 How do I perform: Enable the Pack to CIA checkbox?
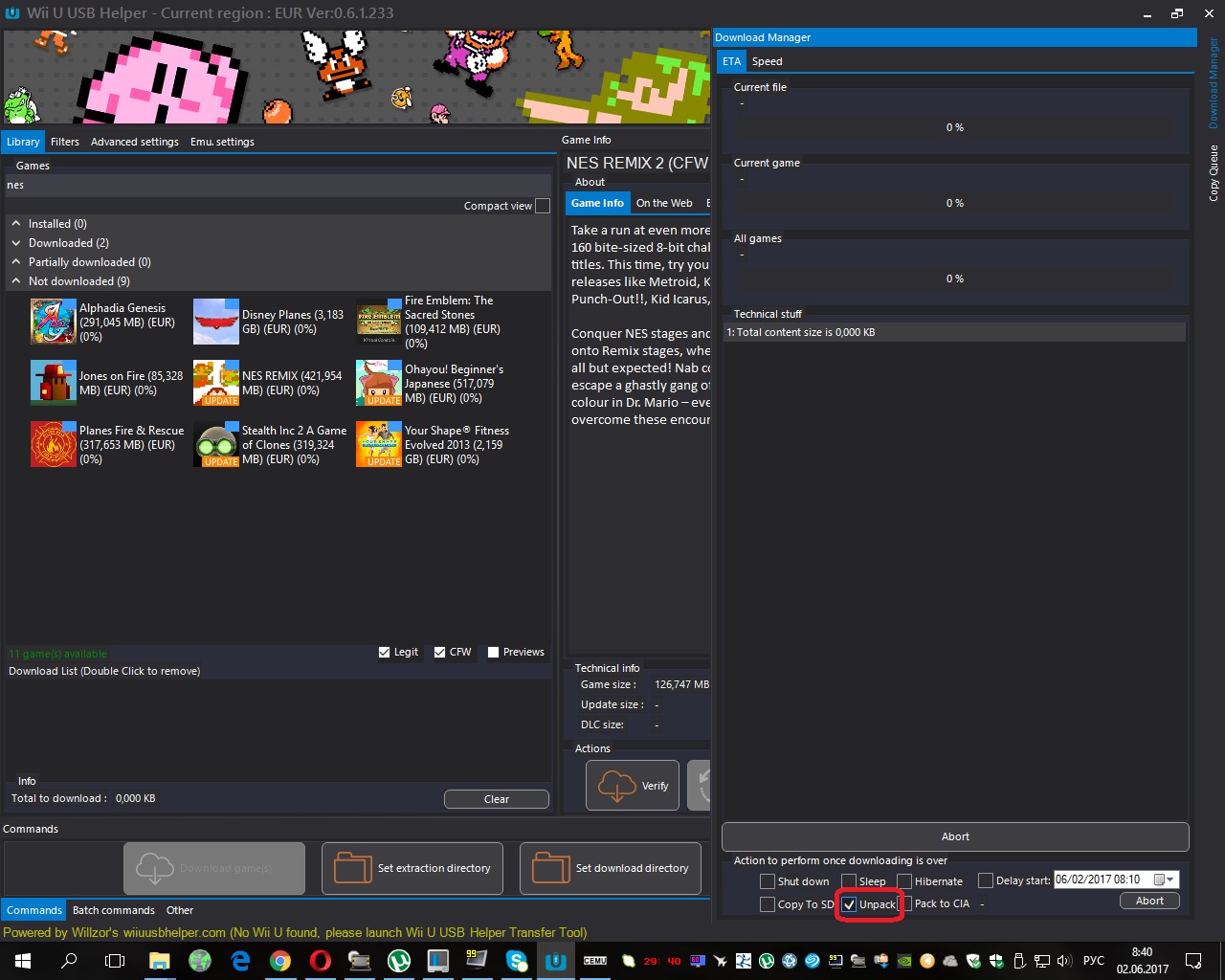pos(905,904)
